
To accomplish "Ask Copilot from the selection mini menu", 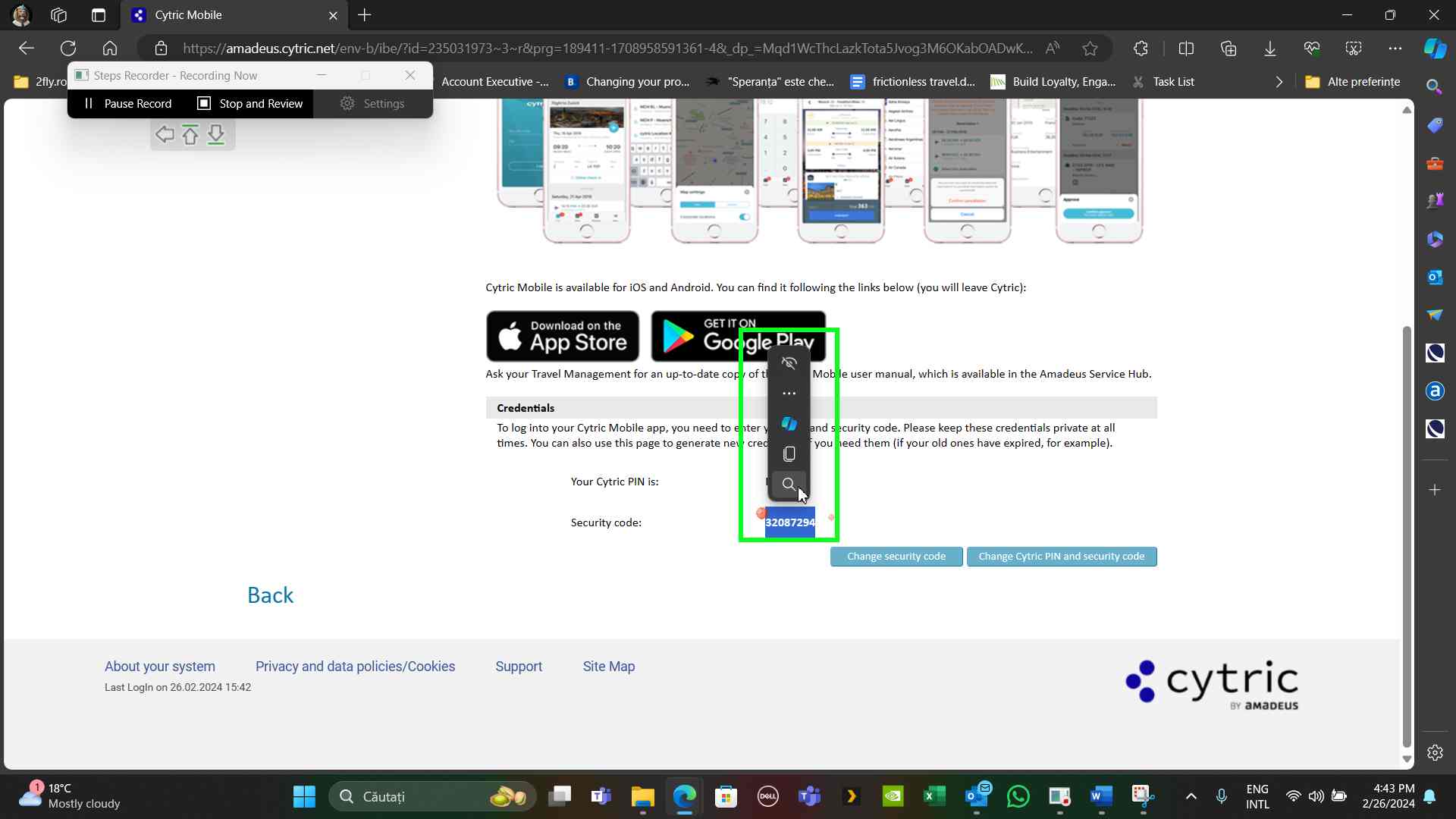I will click(x=789, y=424).
